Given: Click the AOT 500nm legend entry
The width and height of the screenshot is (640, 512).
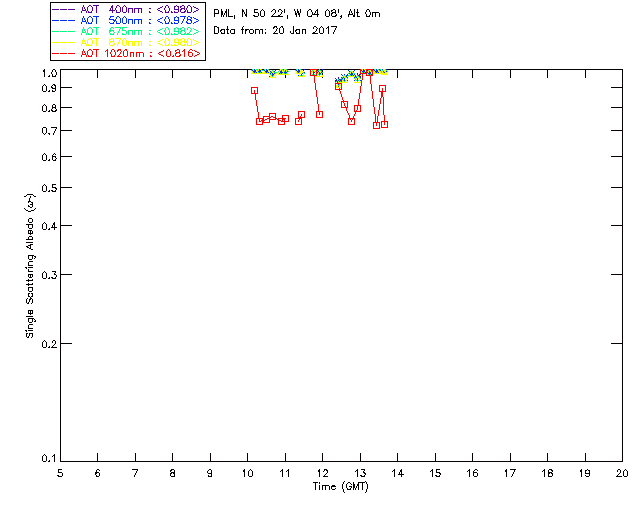Looking at the screenshot, I should click(x=126, y=20).
